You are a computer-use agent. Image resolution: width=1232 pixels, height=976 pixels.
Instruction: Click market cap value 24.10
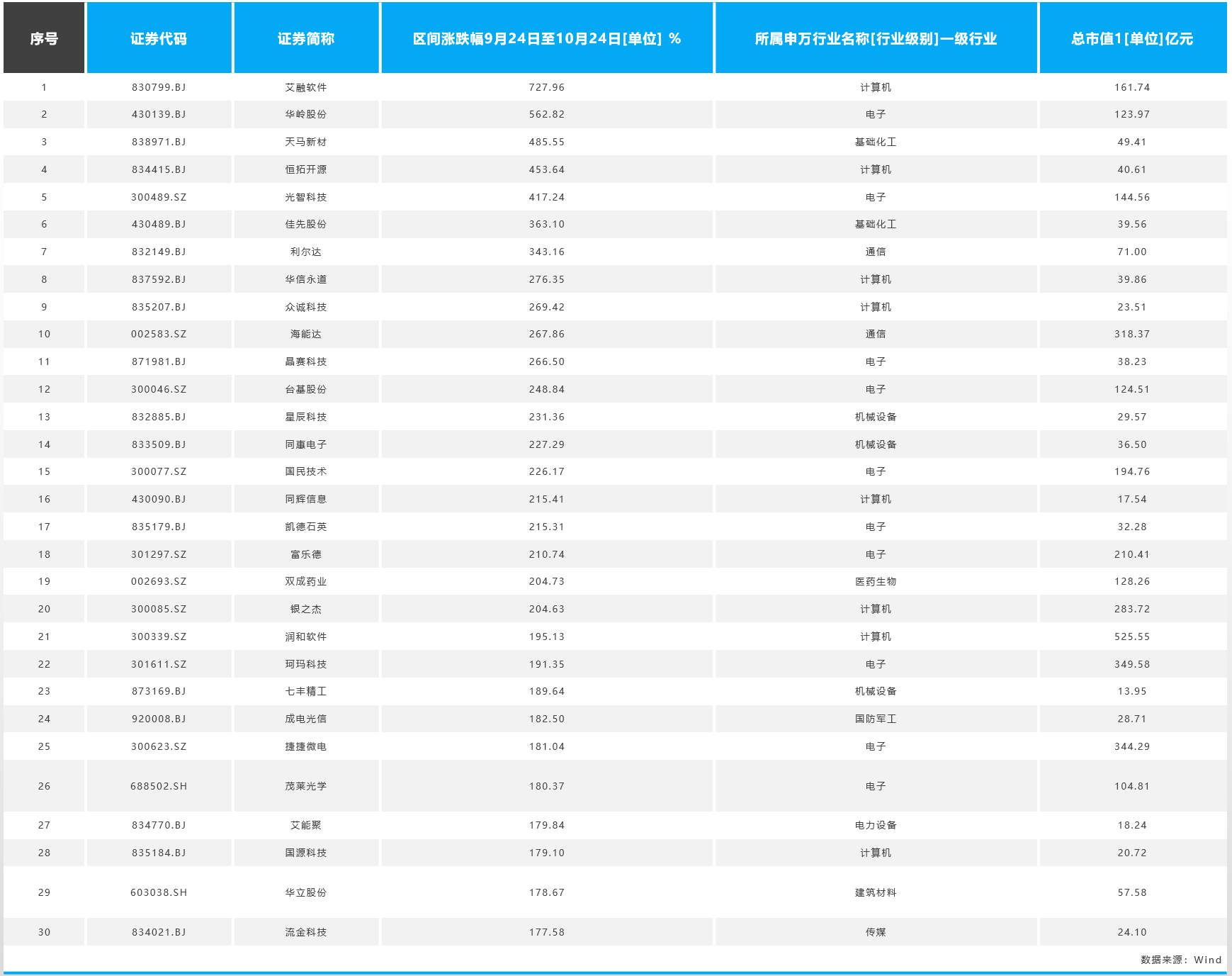pyautogui.click(x=1132, y=932)
